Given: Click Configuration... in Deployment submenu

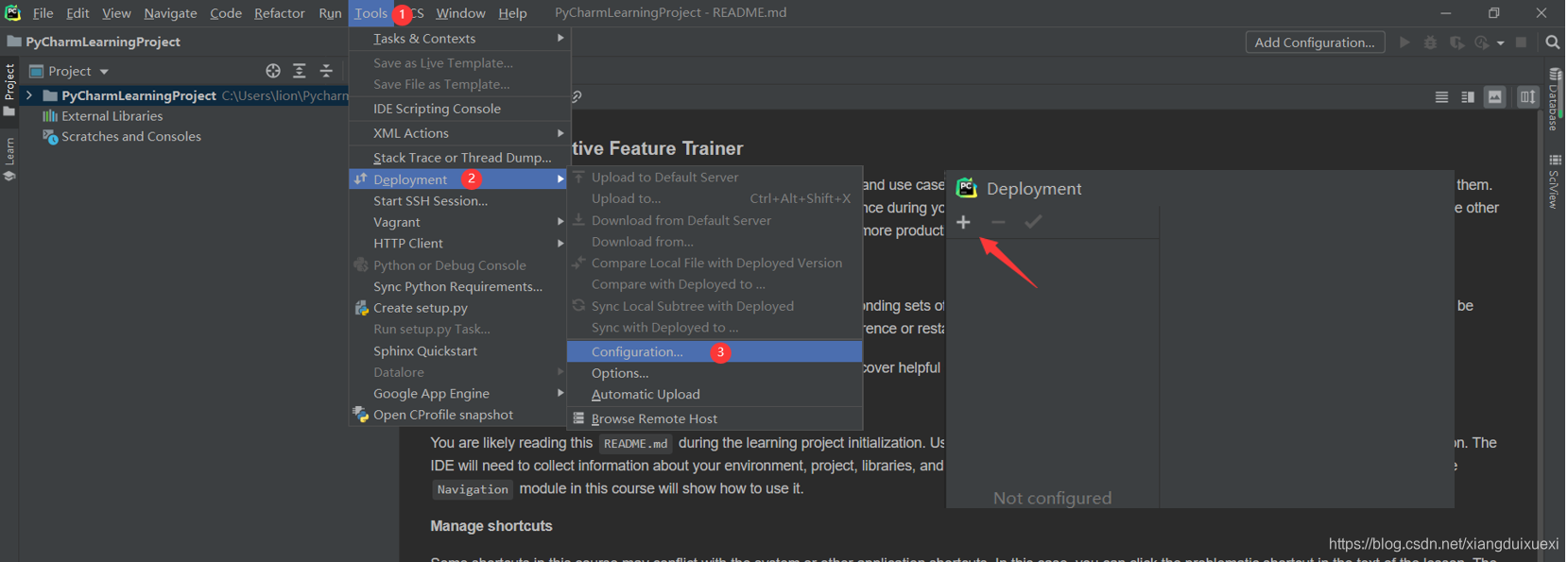Looking at the screenshot, I should (x=715, y=351).
